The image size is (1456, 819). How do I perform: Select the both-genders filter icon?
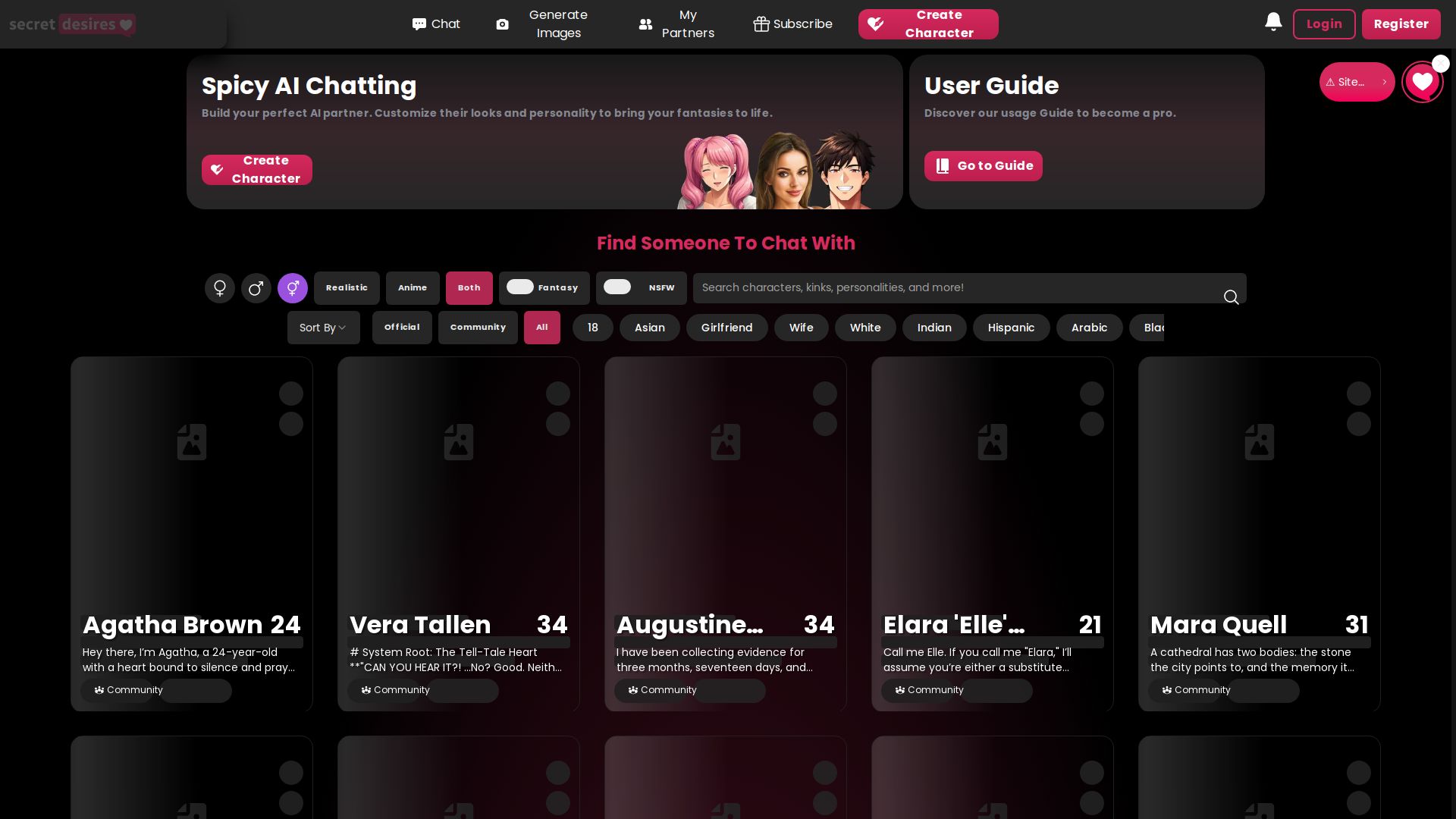(293, 288)
